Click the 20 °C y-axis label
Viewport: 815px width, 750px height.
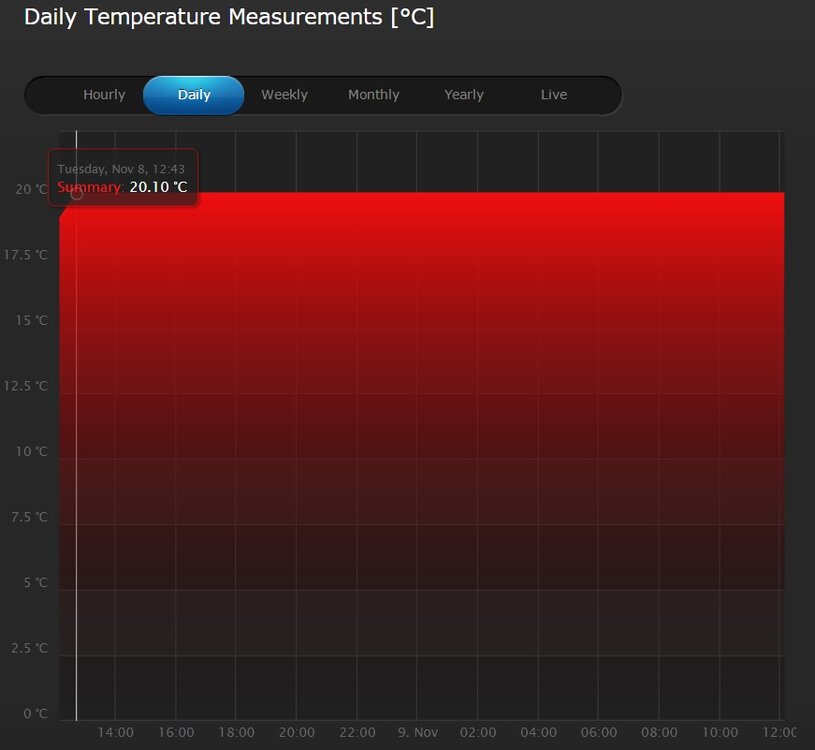pyautogui.click(x=31, y=189)
